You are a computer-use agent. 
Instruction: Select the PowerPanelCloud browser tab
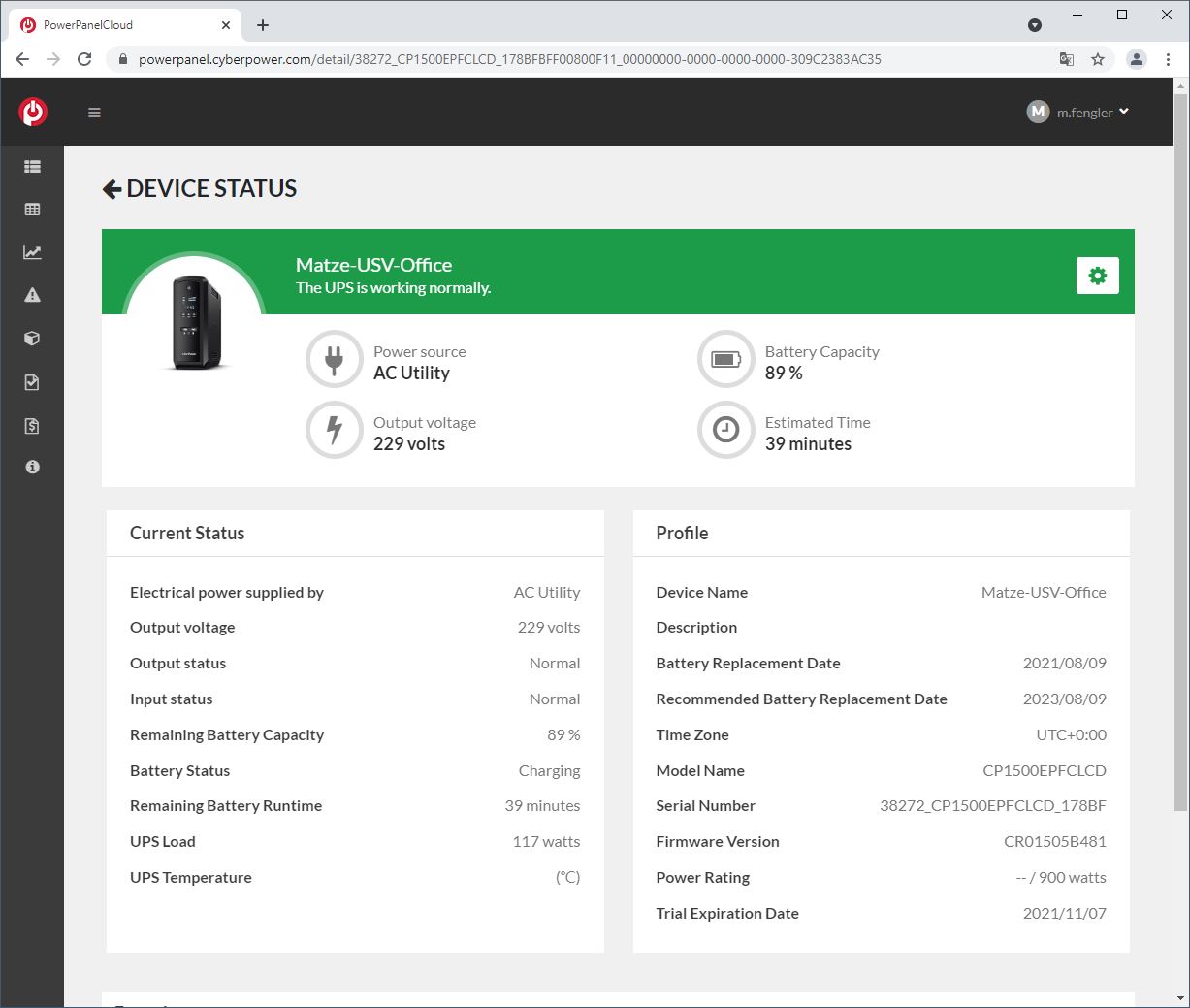tap(127, 25)
